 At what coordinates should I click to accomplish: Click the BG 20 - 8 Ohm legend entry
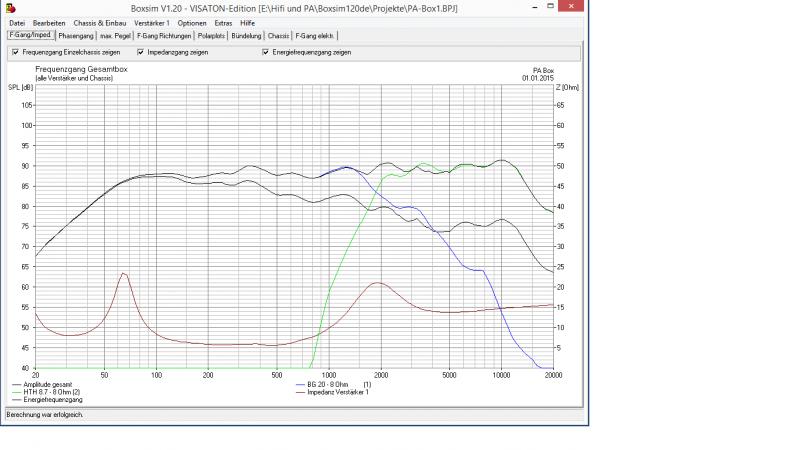coord(333,385)
